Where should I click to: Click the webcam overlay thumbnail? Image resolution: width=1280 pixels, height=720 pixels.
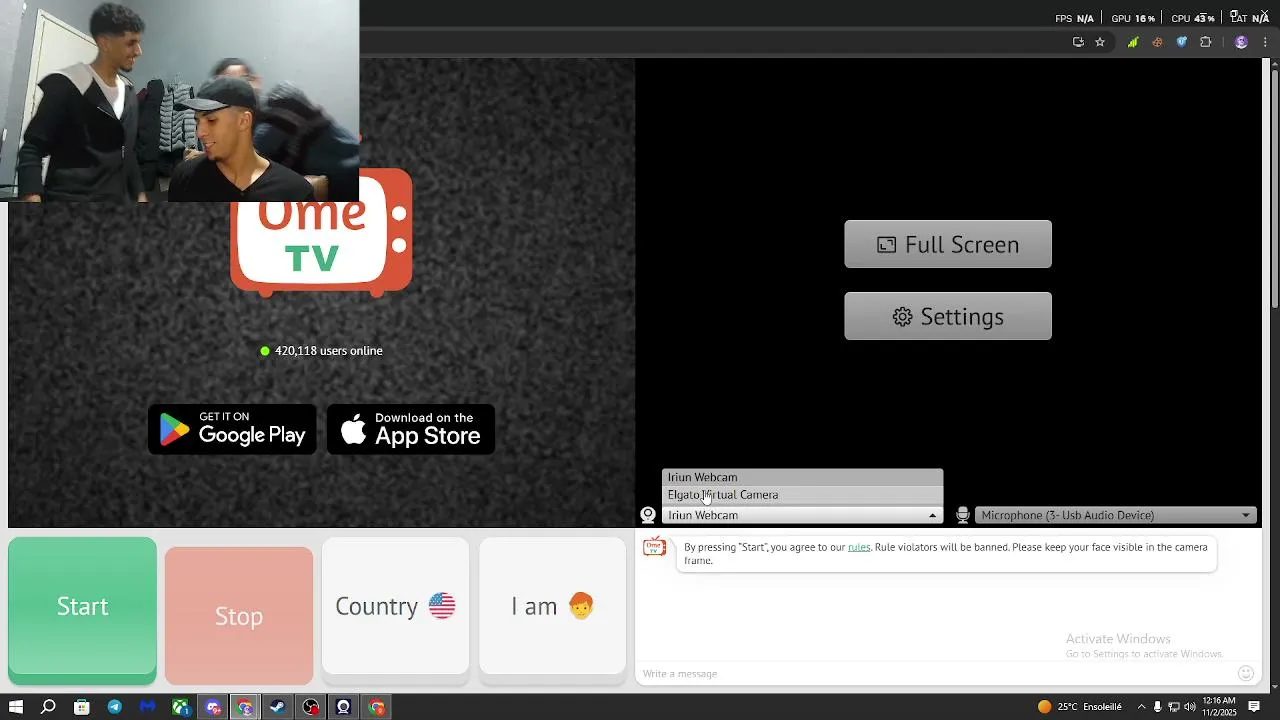tap(180, 100)
